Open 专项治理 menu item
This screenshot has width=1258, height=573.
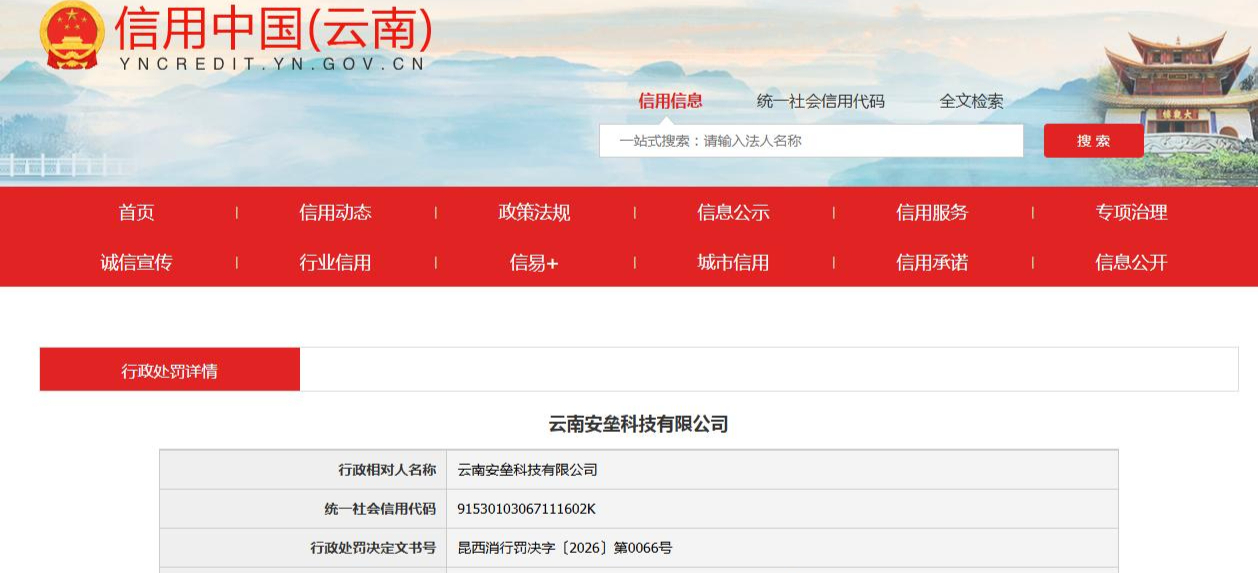pyautogui.click(x=1131, y=212)
